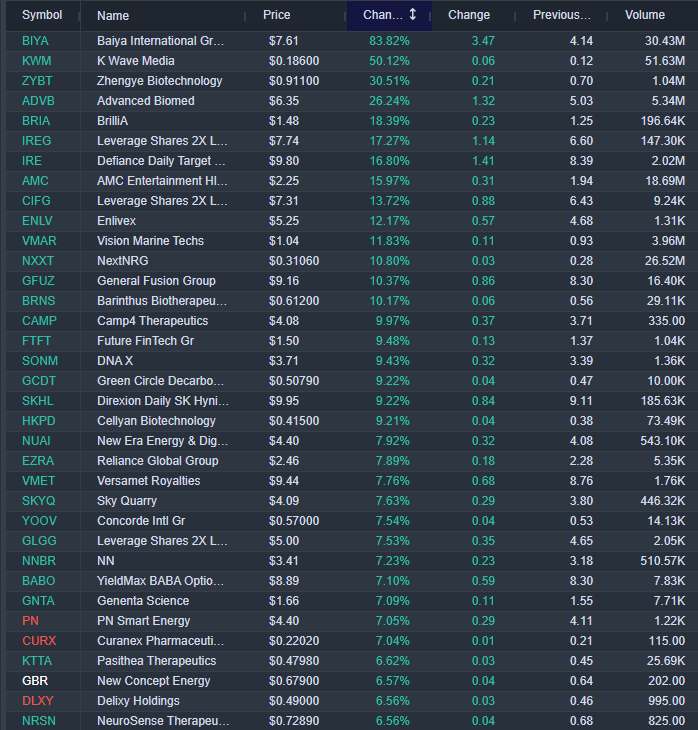Select price '$0.18600' cell
Viewport: 698px width, 730px height.
[x=294, y=61]
